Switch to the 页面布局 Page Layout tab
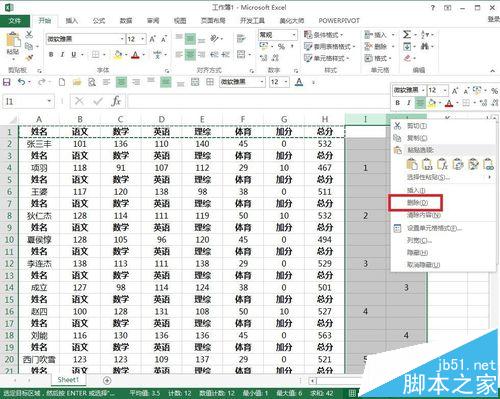 click(213, 21)
